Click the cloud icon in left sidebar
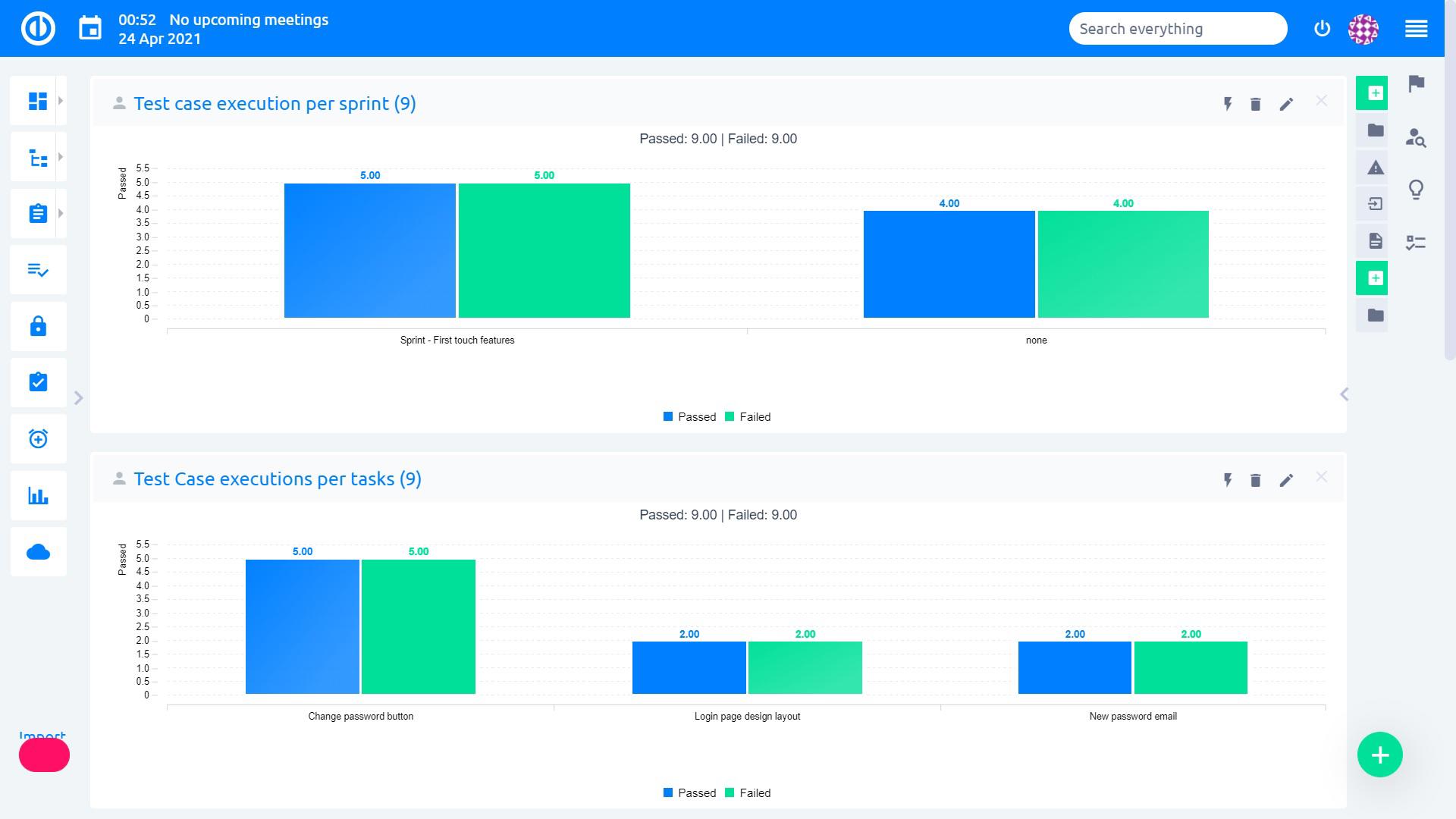Viewport: 1456px width, 819px height. (x=38, y=552)
